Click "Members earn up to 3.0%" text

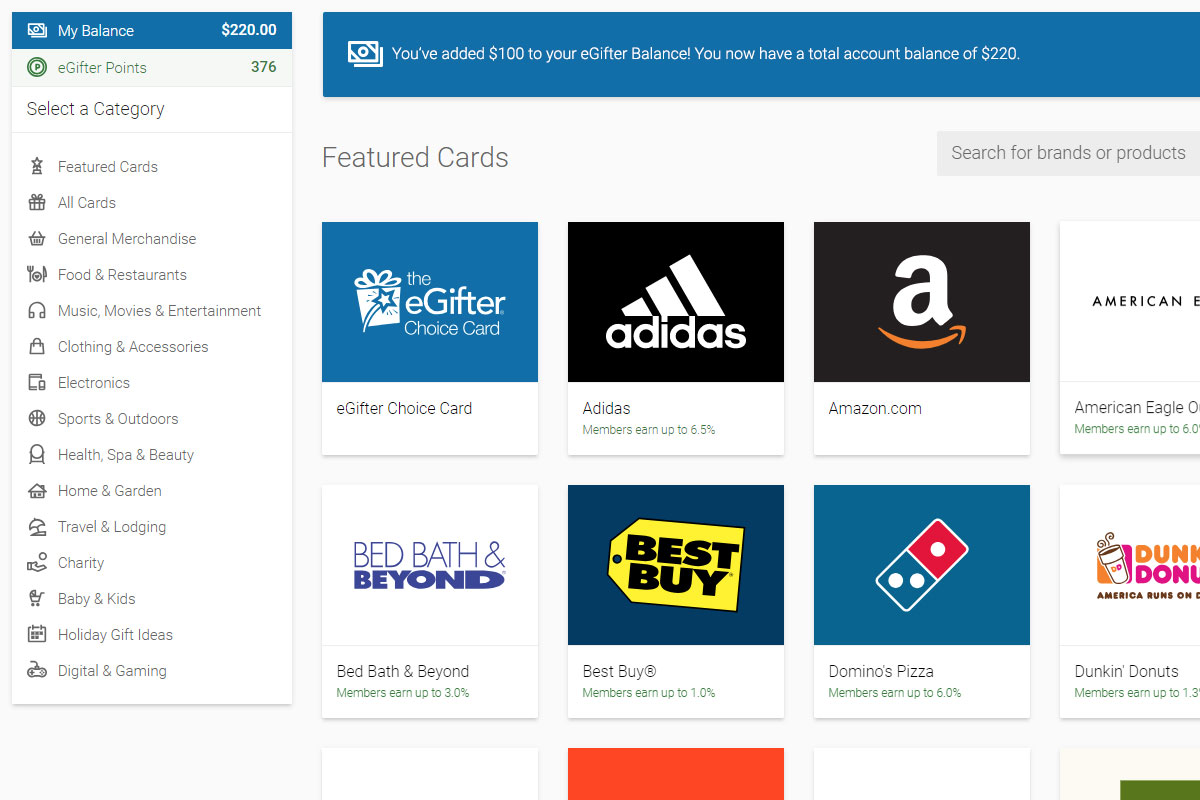coord(403,693)
